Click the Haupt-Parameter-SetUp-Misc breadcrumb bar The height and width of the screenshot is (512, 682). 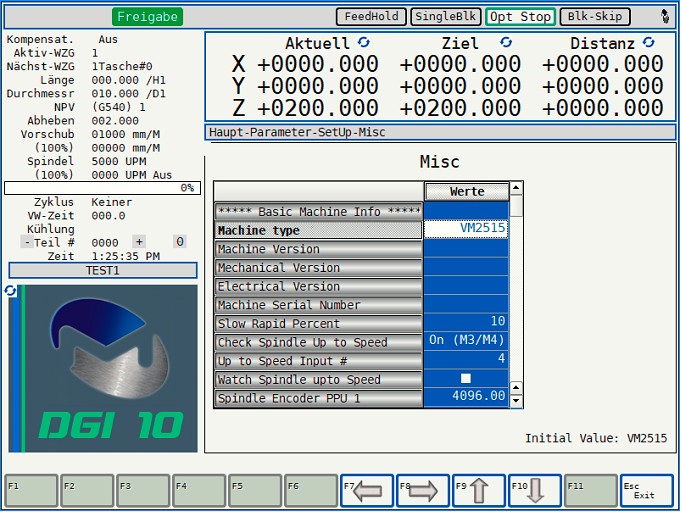coord(440,132)
